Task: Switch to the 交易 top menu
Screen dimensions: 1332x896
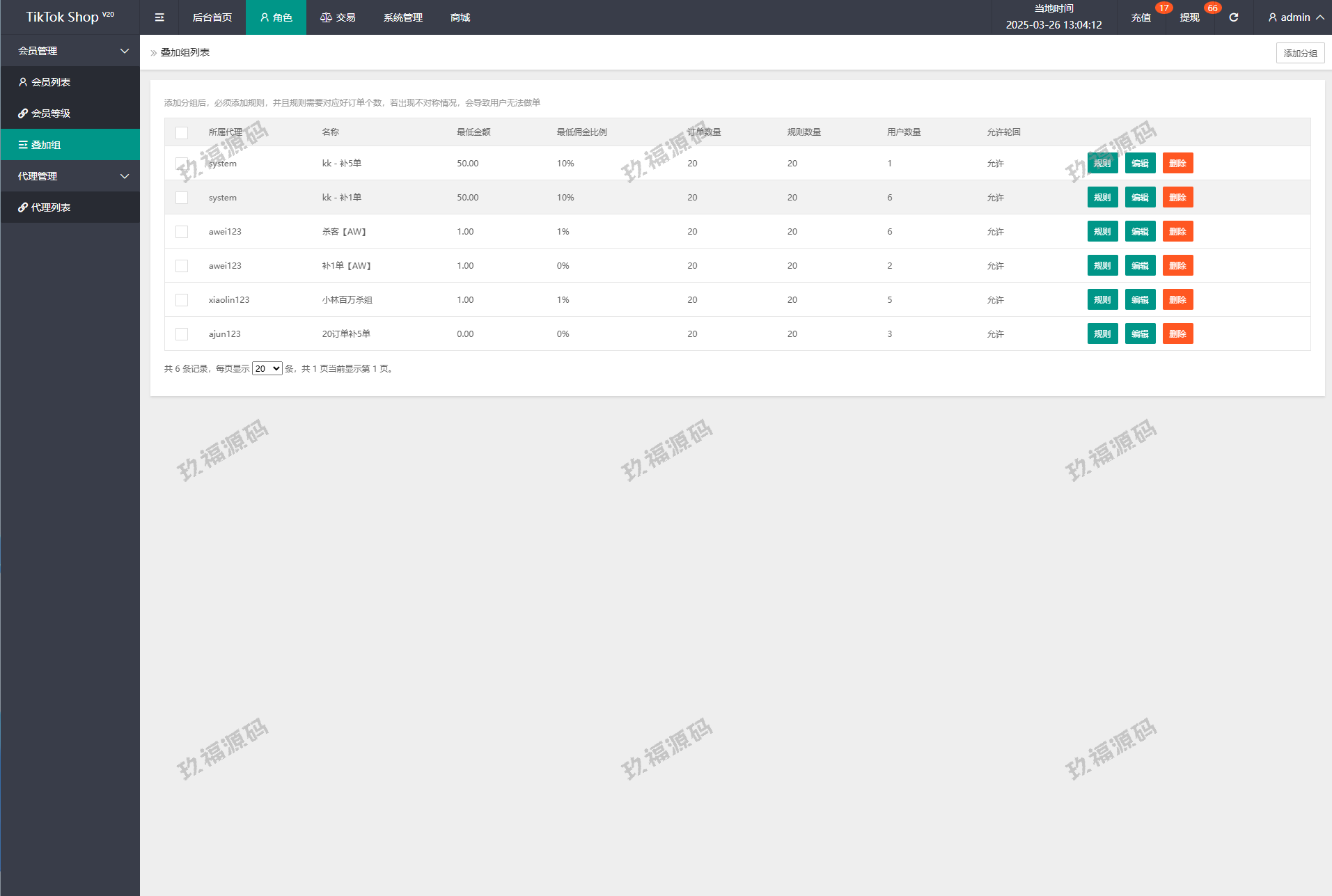Action: click(x=338, y=17)
